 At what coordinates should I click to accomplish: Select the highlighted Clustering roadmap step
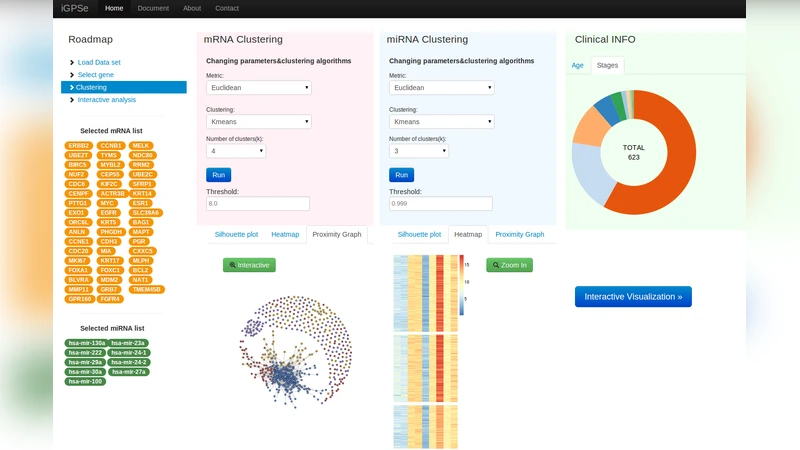click(x=123, y=87)
